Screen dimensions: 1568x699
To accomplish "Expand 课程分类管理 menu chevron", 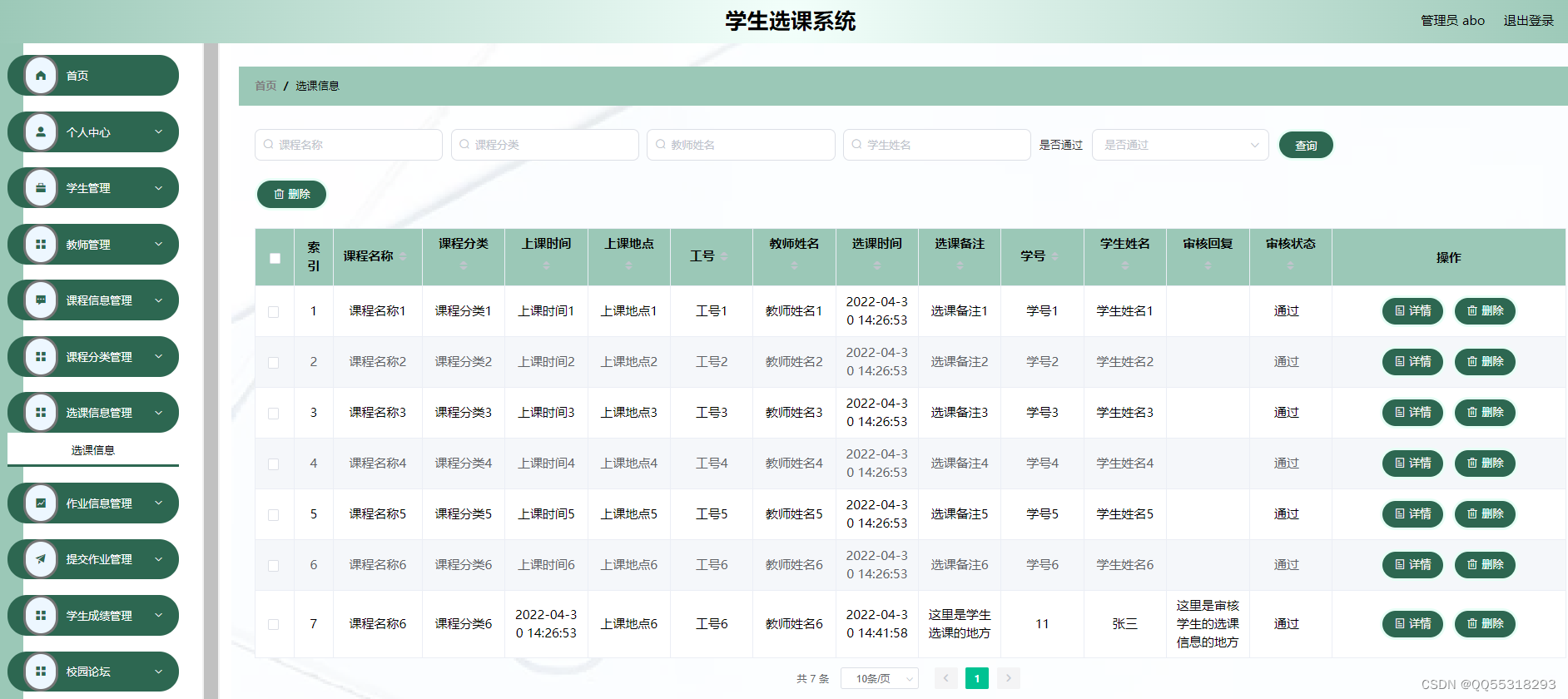I will 159,356.
